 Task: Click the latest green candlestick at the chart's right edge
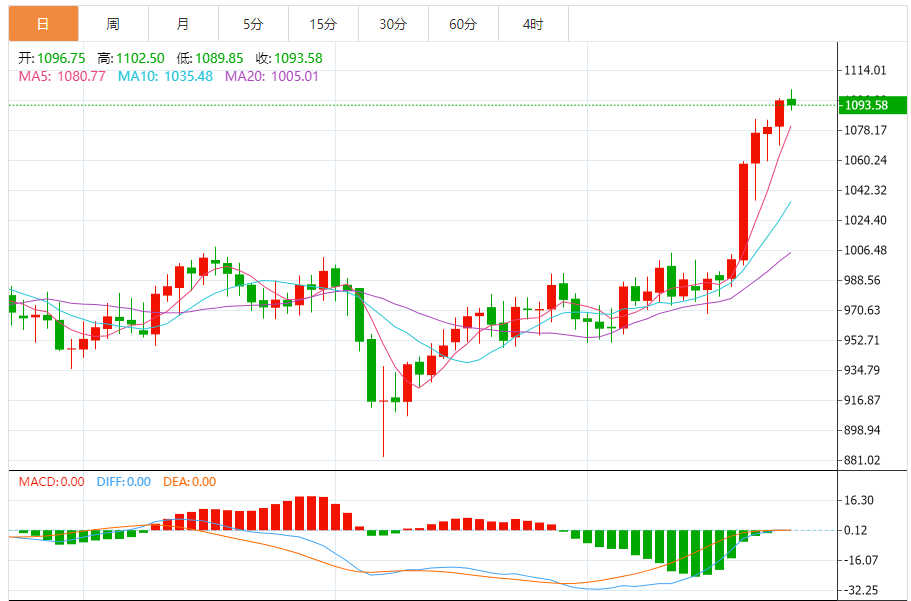point(791,102)
